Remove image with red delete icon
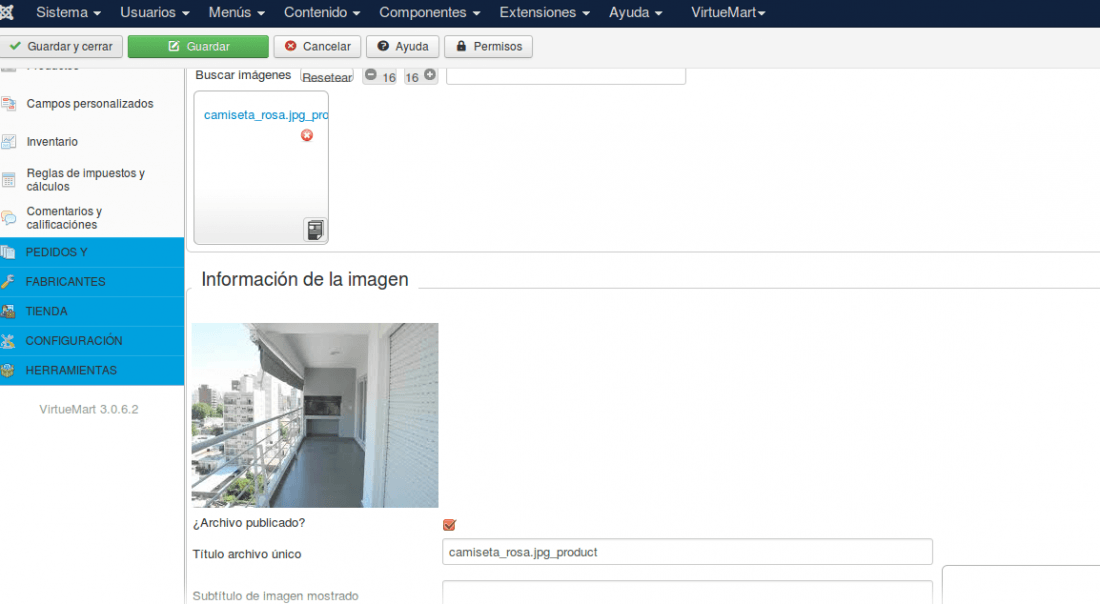1100x604 pixels. coord(307,135)
